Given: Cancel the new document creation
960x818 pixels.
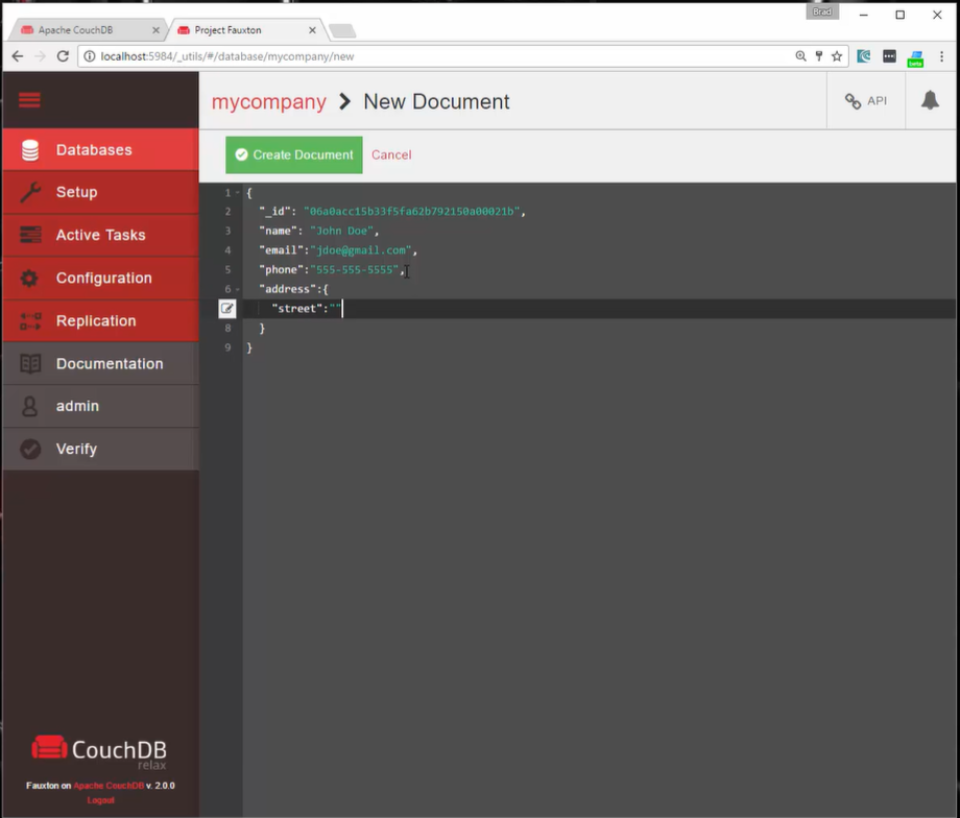Looking at the screenshot, I should tap(391, 155).
